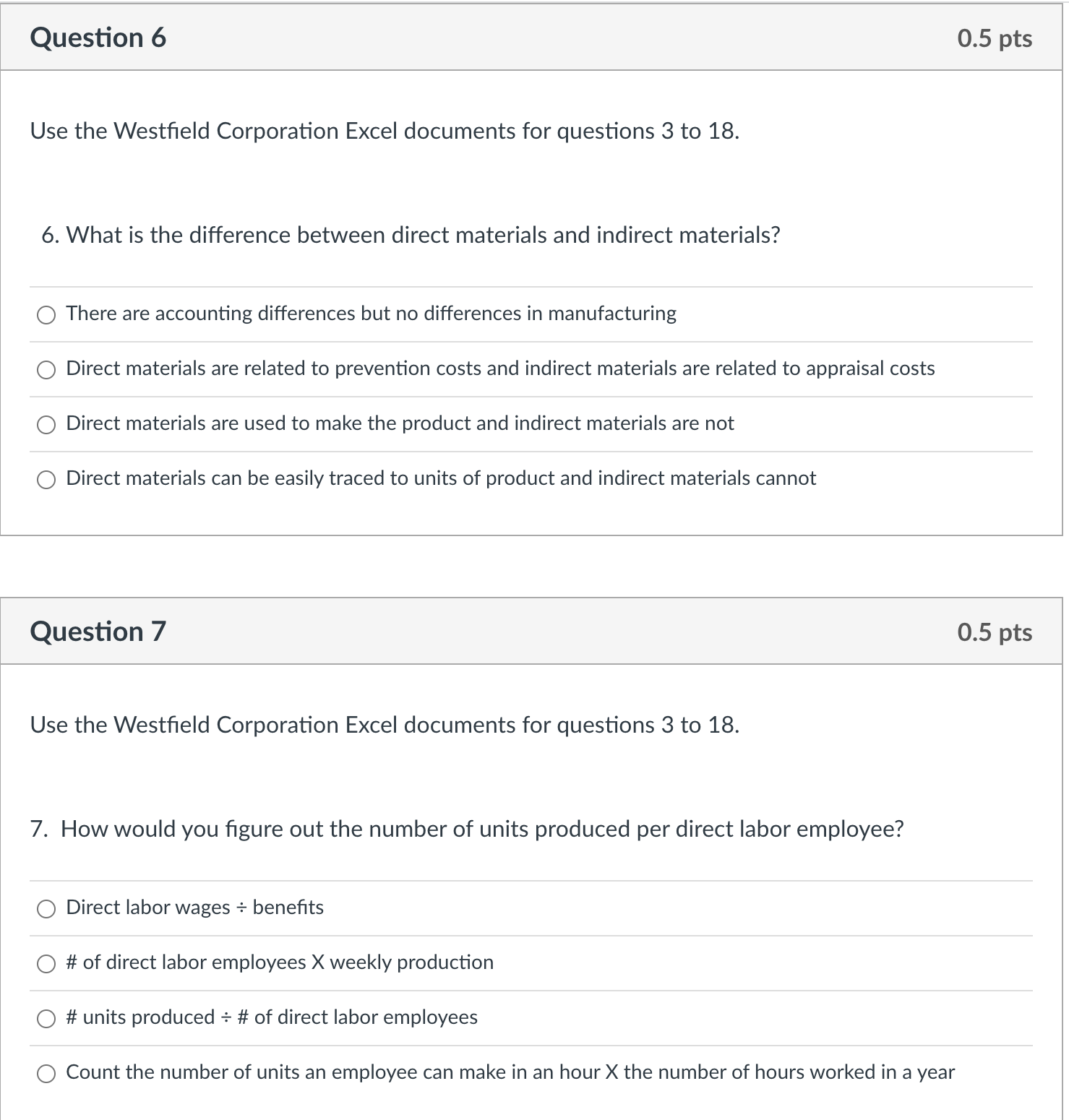Viewport: 1069px width, 1120px height.
Task: Choose '# of direct labor employees X weekly production'
Action: coord(46,963)
